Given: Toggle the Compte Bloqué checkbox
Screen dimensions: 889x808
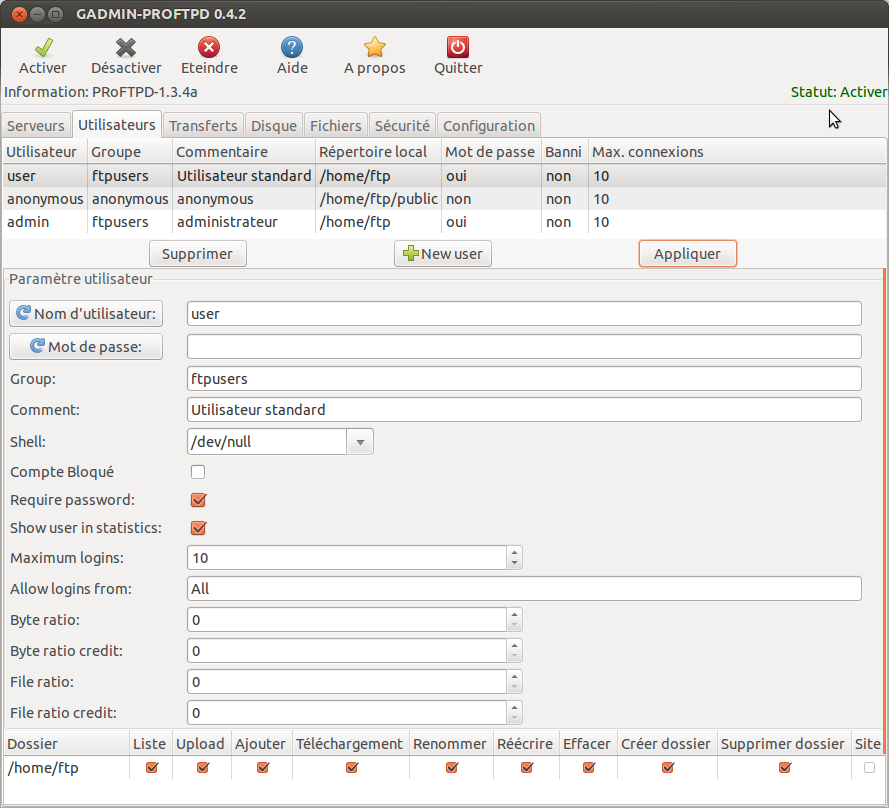Looking at the screenshot, I should pyautogui.click(x=198, y=472).
